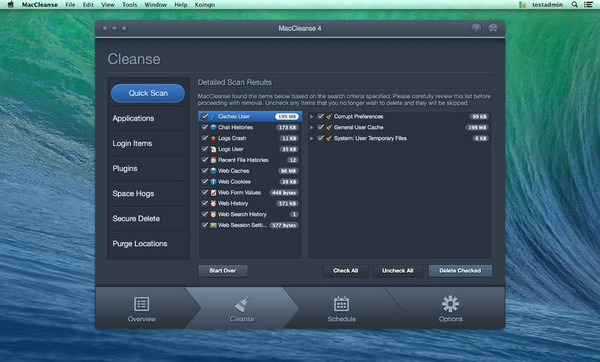Toggle the Corrupt Preferences checkbox

[x=321, y=116]
